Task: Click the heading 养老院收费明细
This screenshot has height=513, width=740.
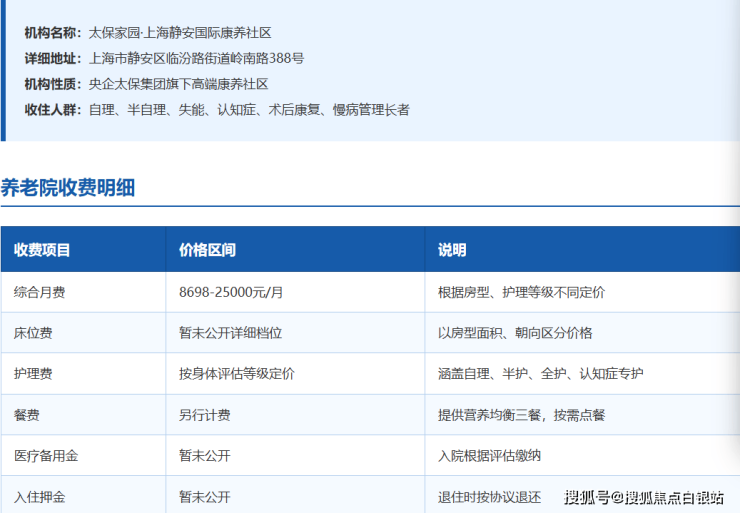Action: click(x=67, y=187)
